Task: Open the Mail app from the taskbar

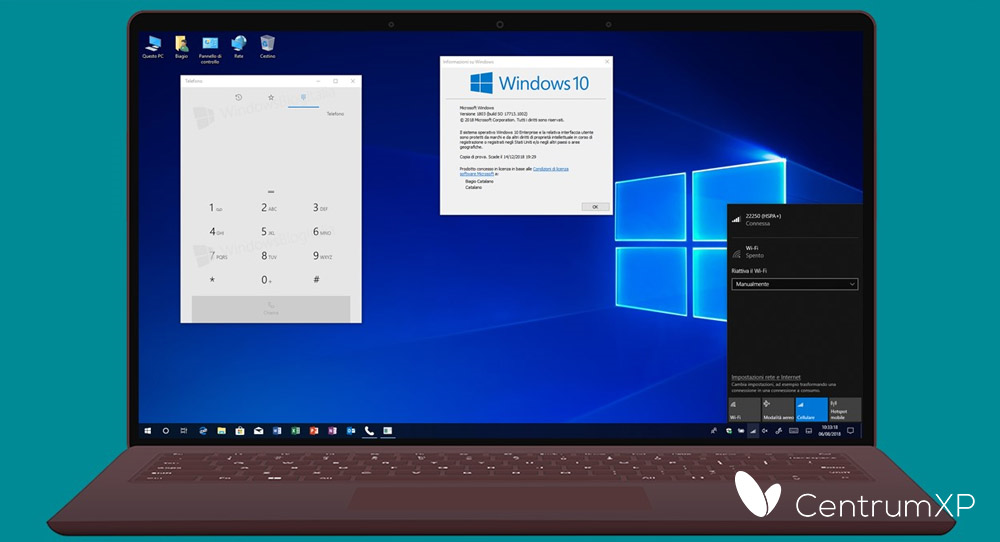Action: 258,431
